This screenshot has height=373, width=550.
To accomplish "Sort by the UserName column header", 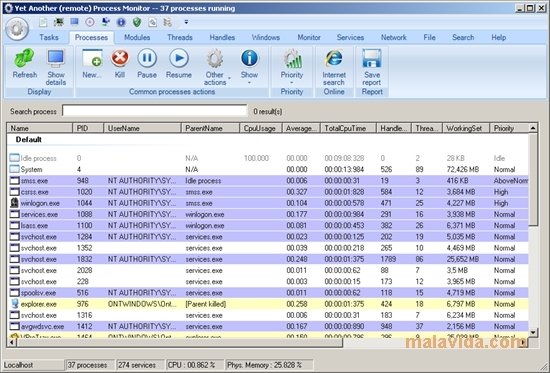I will point(142,128).
